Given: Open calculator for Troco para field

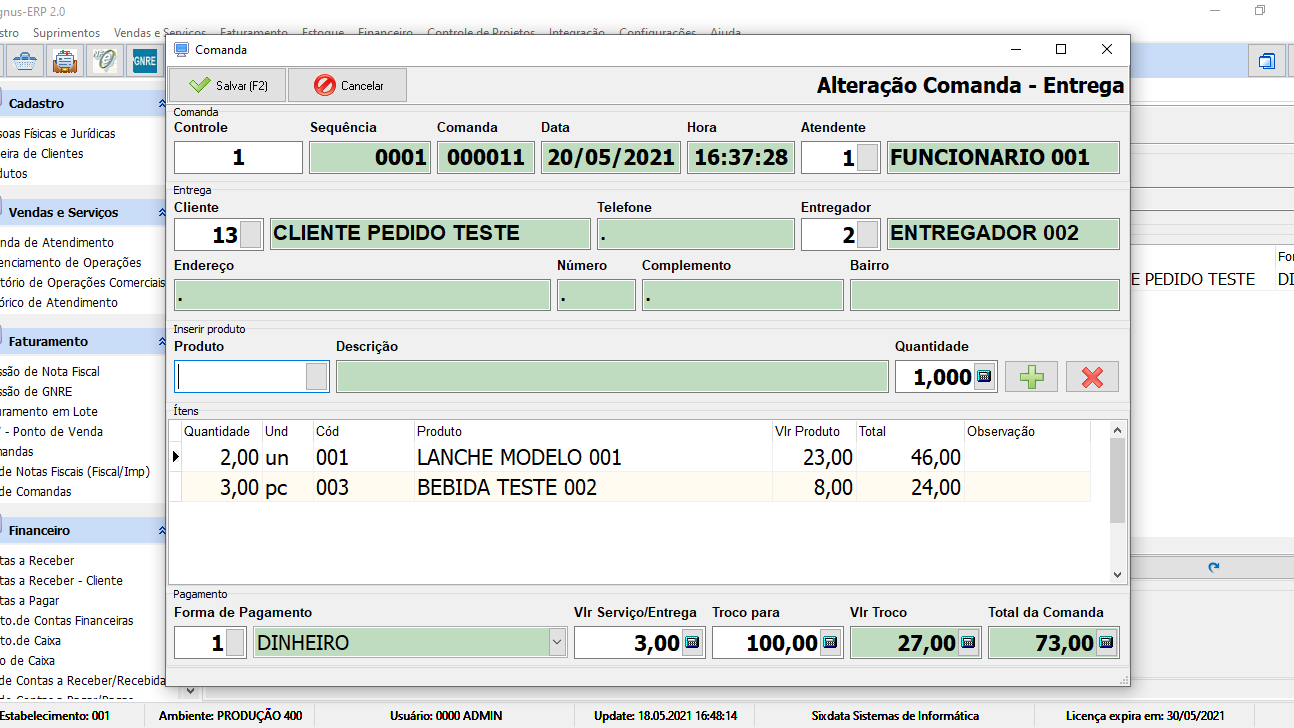Looking at the screenshot, I should (x=830, y=643).
